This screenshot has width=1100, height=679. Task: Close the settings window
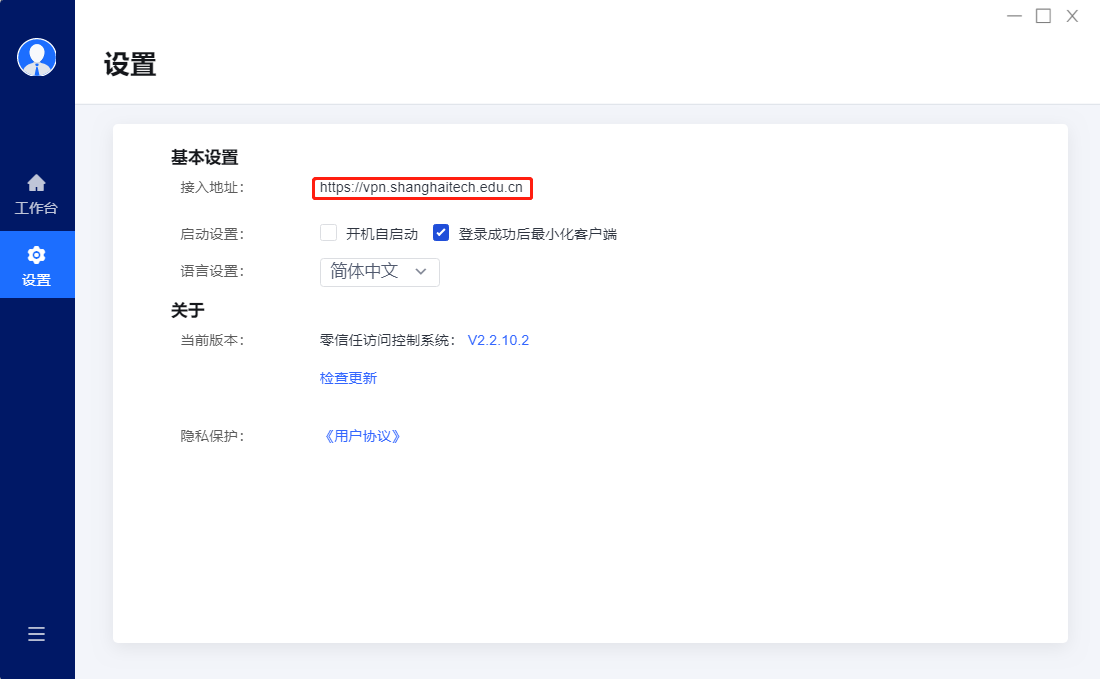(1072, 16)
